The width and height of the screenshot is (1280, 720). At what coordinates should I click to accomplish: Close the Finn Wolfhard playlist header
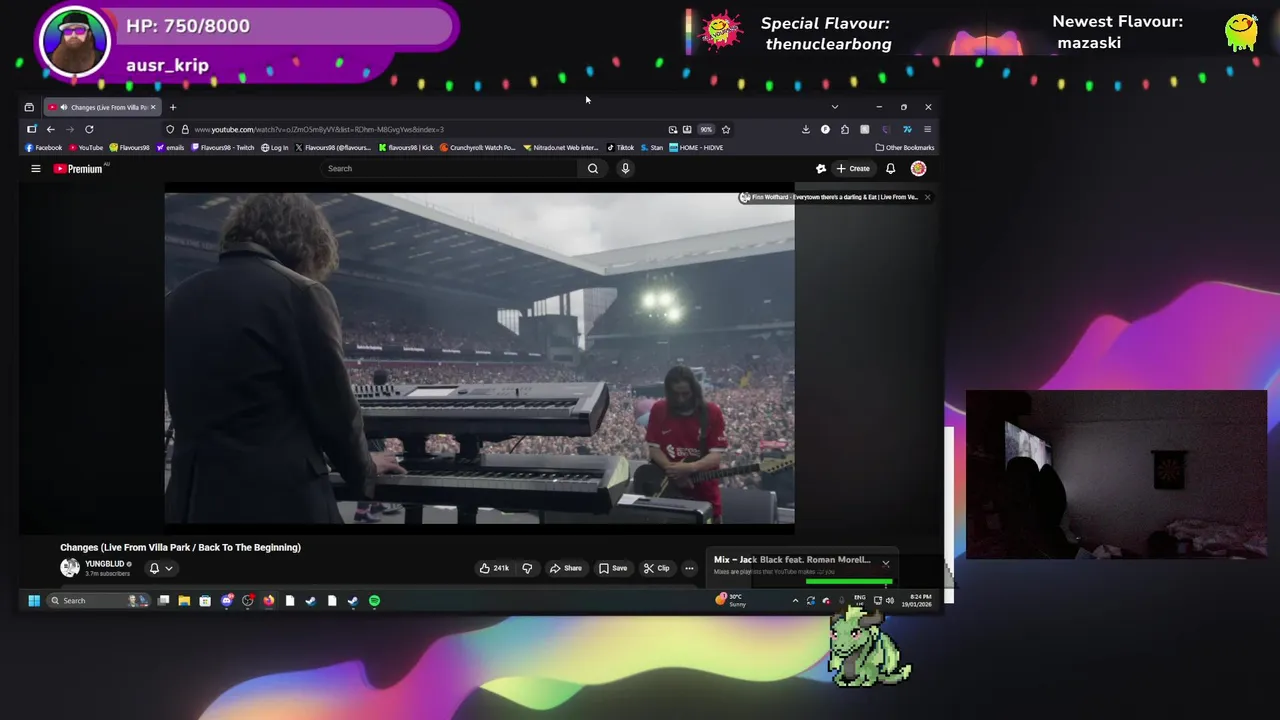927,197
